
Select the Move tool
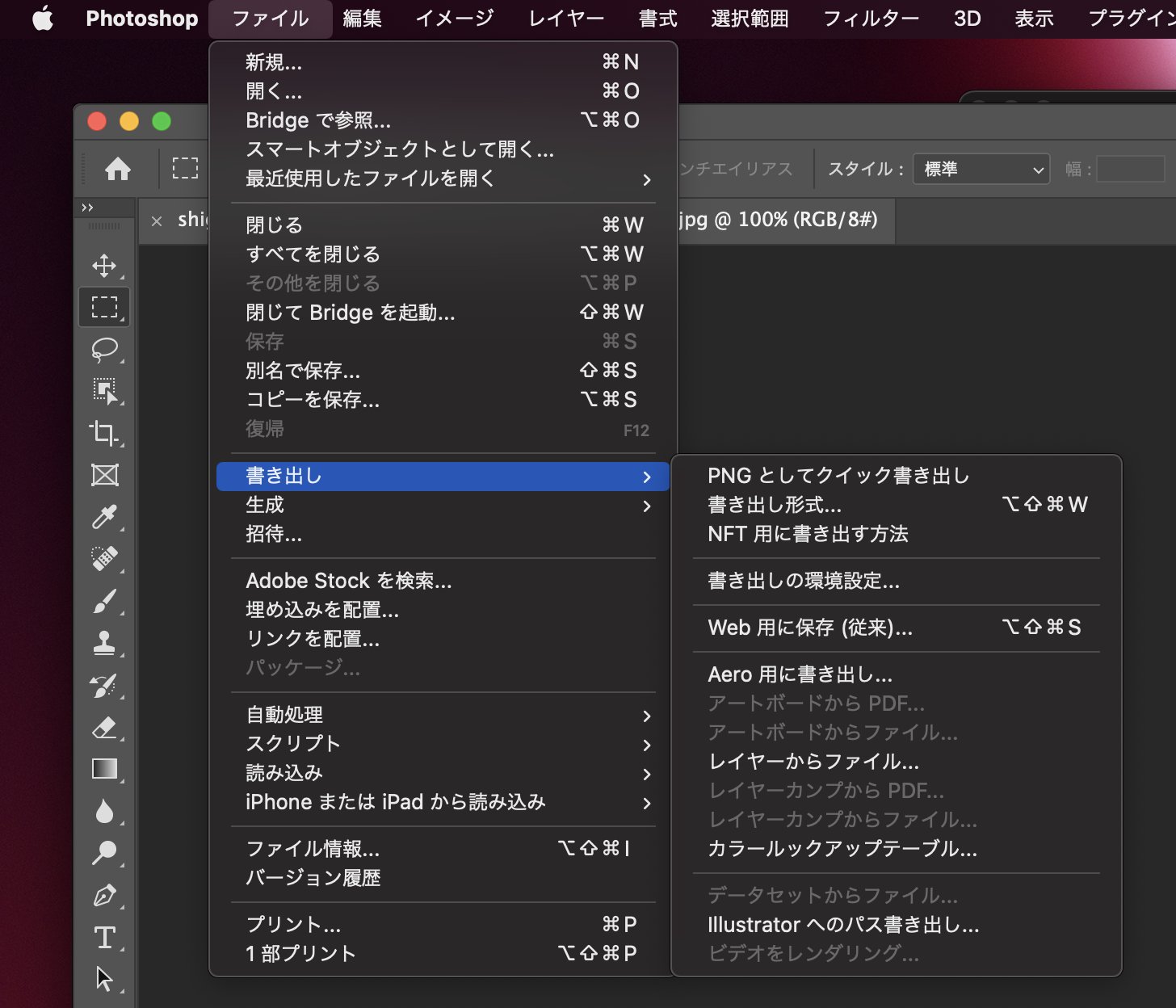[x=104, y=265]
